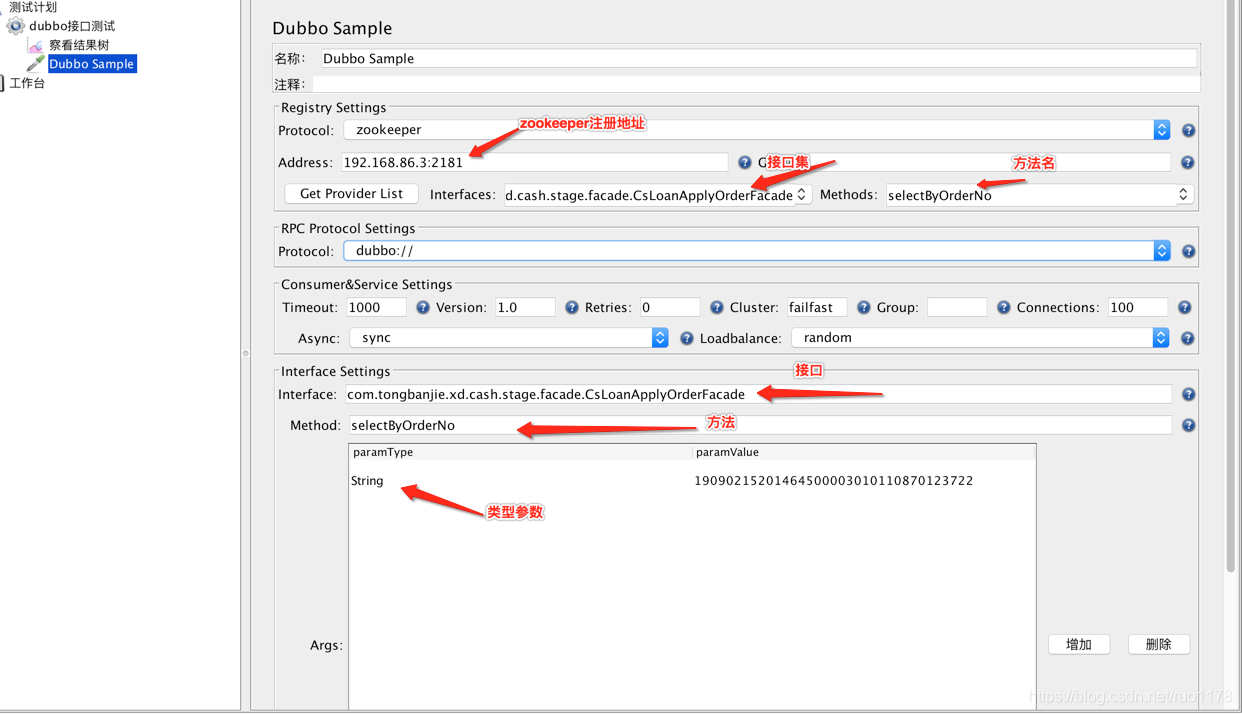This screenshot has height=715, width=1242.
Task: Open the dubbo:// RPC Protocol dropdown
Action: 1160,251
